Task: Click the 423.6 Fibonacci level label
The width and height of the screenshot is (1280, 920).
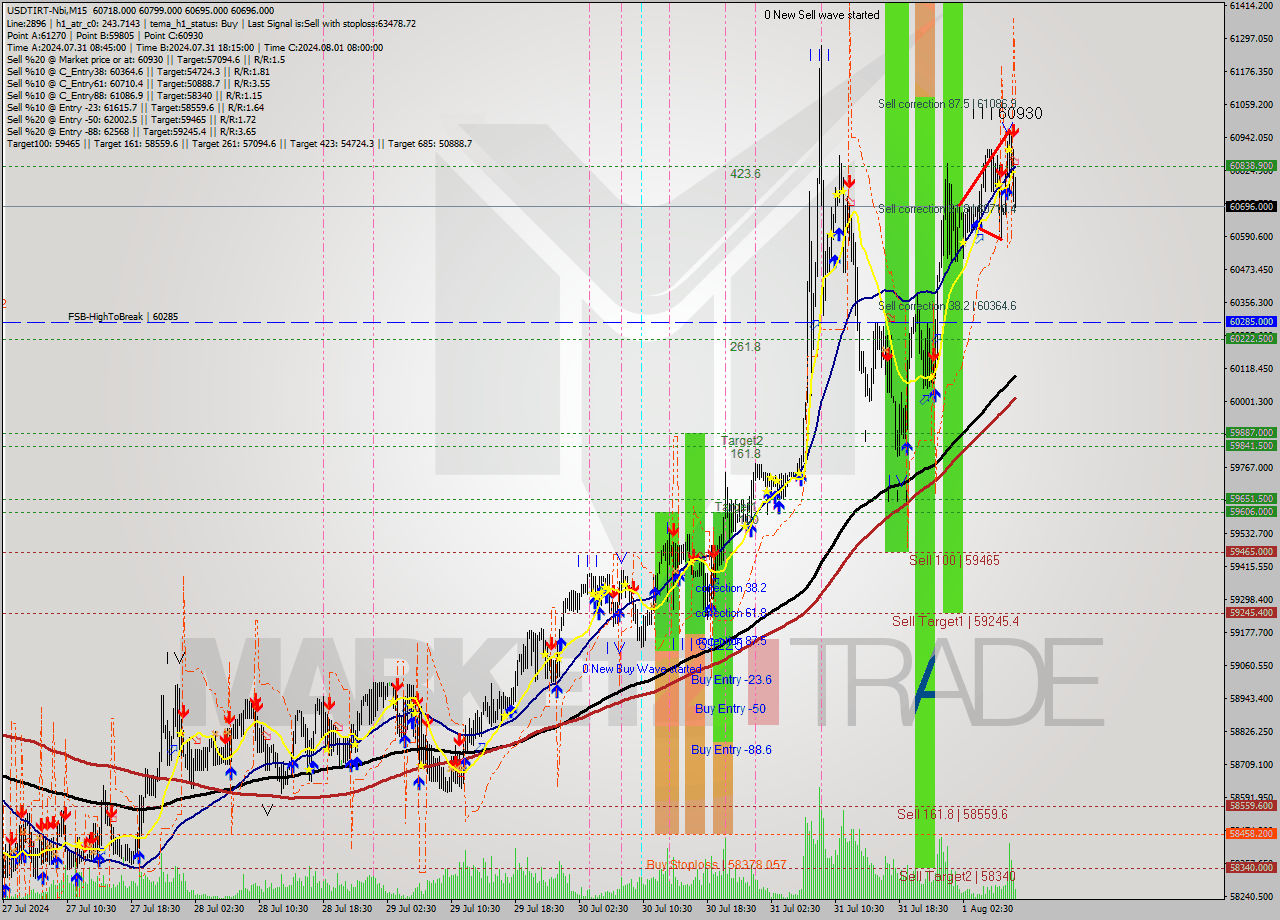Action: tap(745, 174)
